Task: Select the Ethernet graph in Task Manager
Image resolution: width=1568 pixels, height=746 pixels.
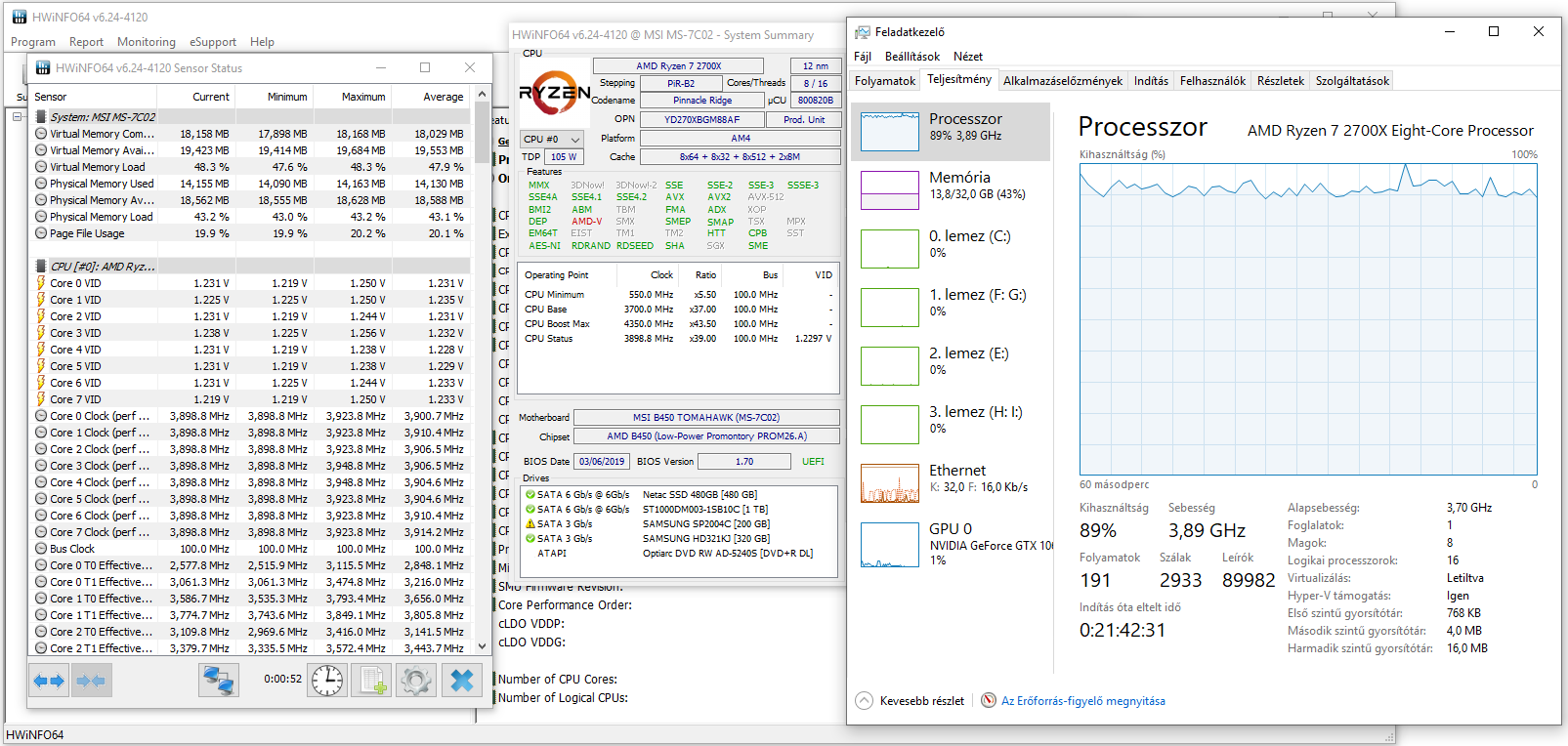Action: (890, 482)
